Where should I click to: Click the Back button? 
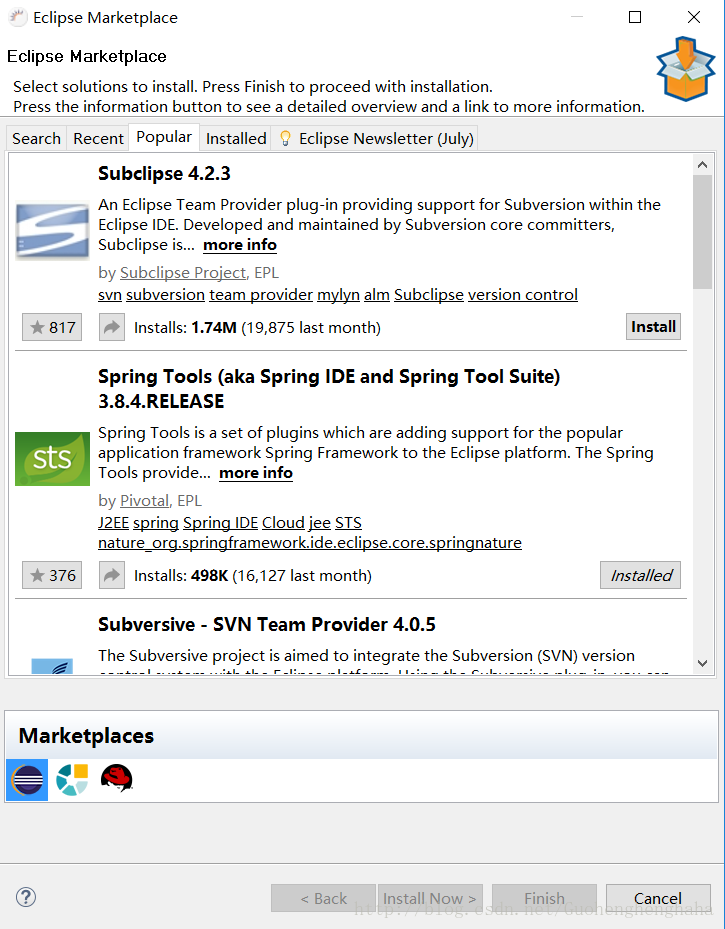click(323, 898)
